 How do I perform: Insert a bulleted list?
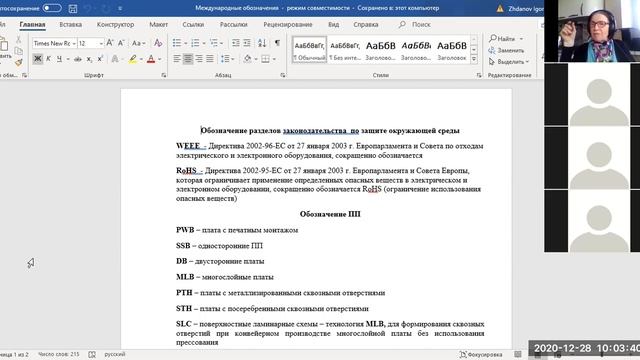coord(177,43)
